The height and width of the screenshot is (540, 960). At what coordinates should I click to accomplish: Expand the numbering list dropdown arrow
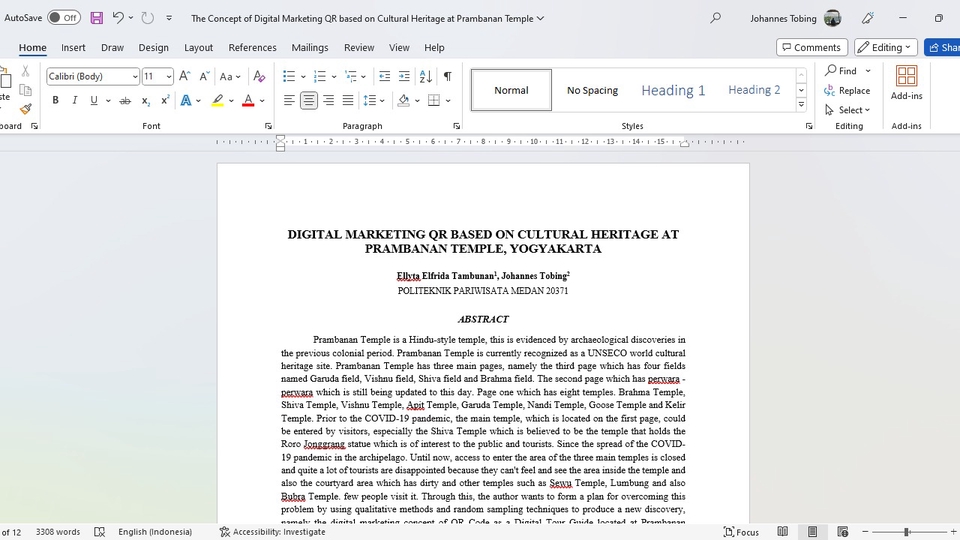334,77
